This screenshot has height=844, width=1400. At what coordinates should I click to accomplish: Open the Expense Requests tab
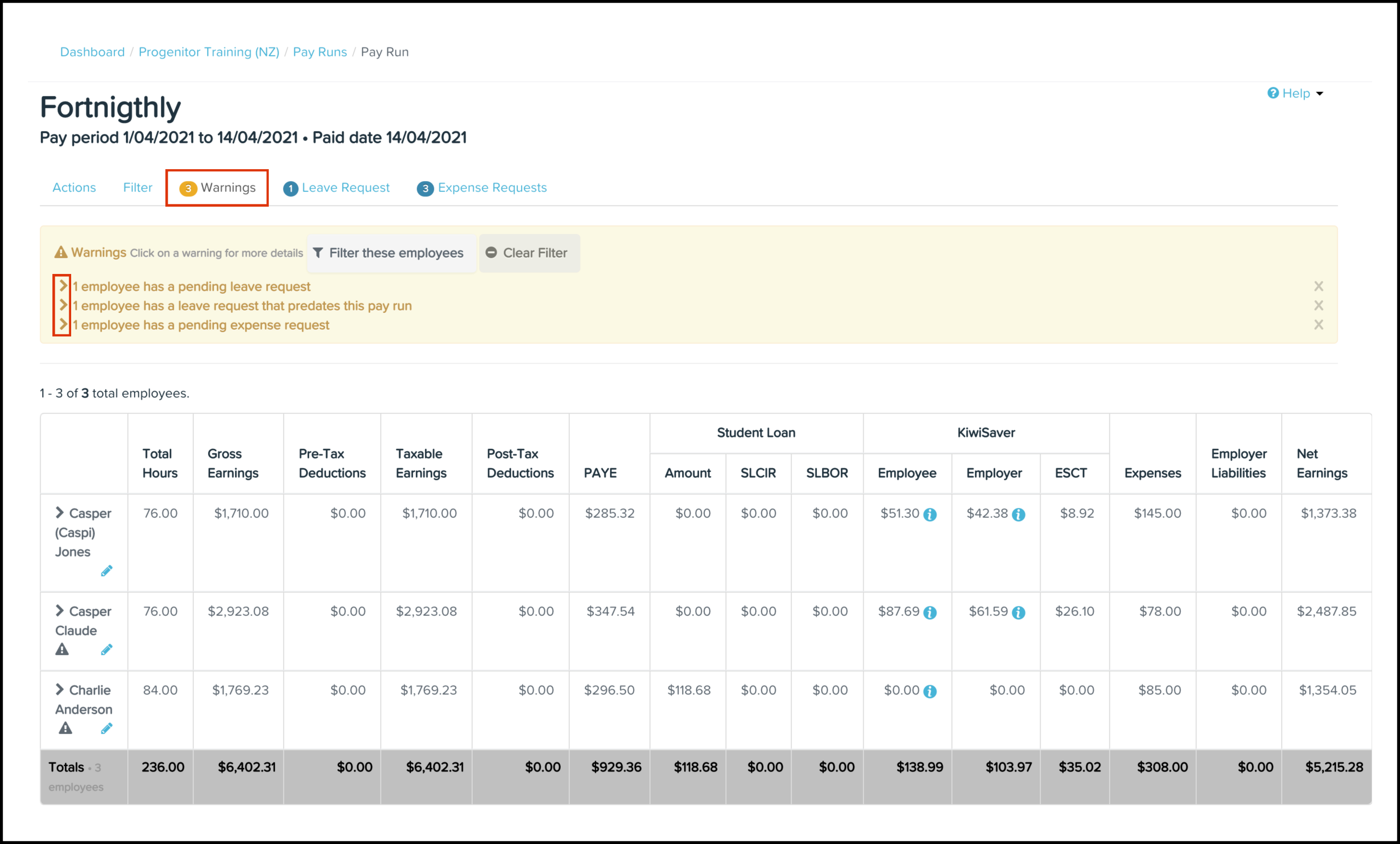(x=482, y=188)
